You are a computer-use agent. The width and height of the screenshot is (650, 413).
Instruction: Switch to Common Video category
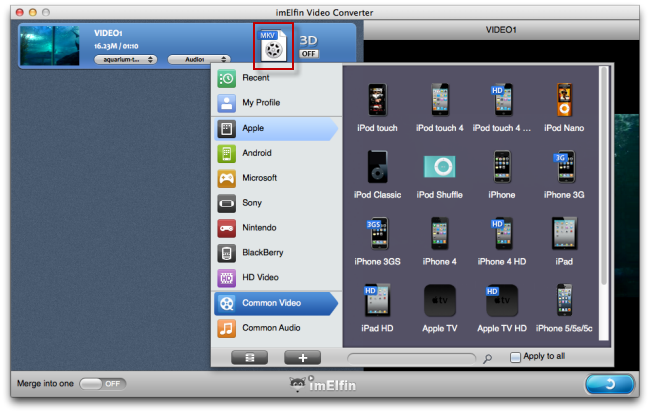pos(276,304)
